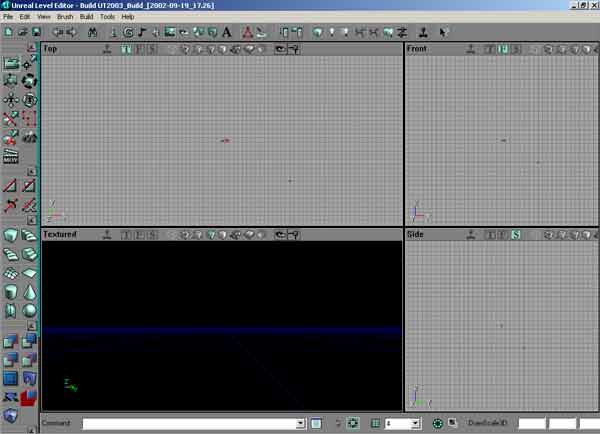Click the Side viewport label
Image resolution: width=600 pixels, height=434 pixels.
click(x=415, y=234)
